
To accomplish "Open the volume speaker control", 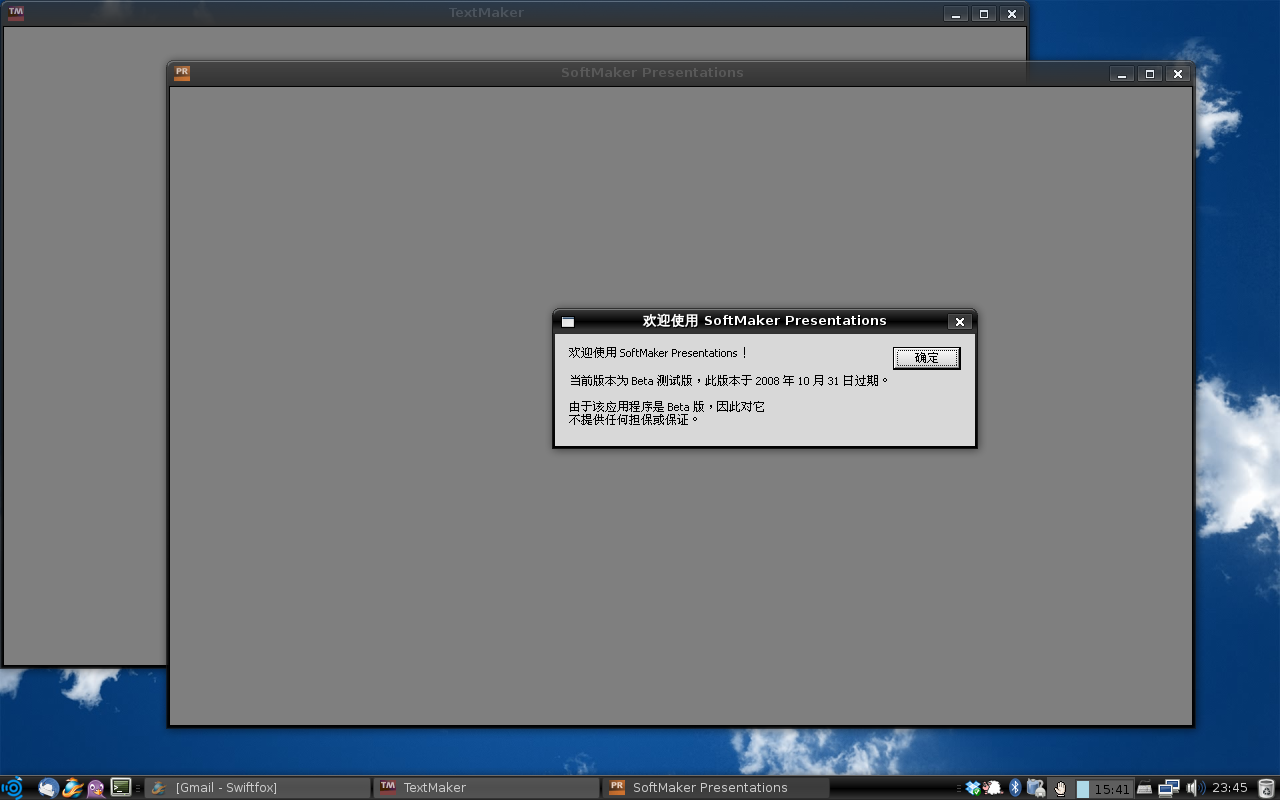I will coord(1195,788).
